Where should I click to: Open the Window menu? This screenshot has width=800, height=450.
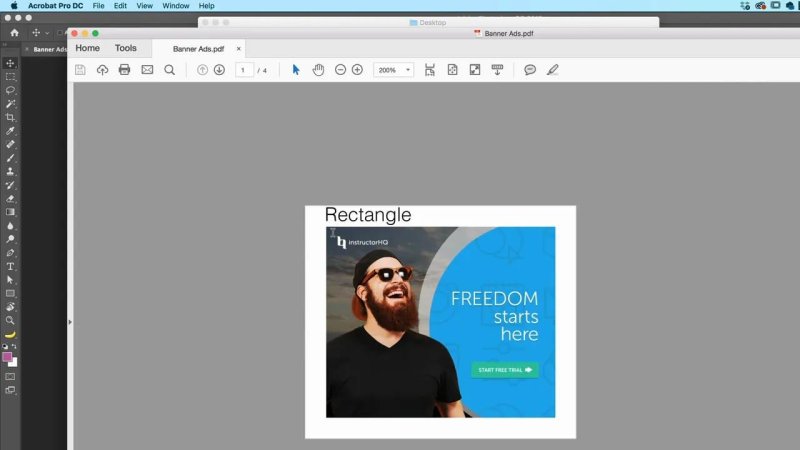176,6
